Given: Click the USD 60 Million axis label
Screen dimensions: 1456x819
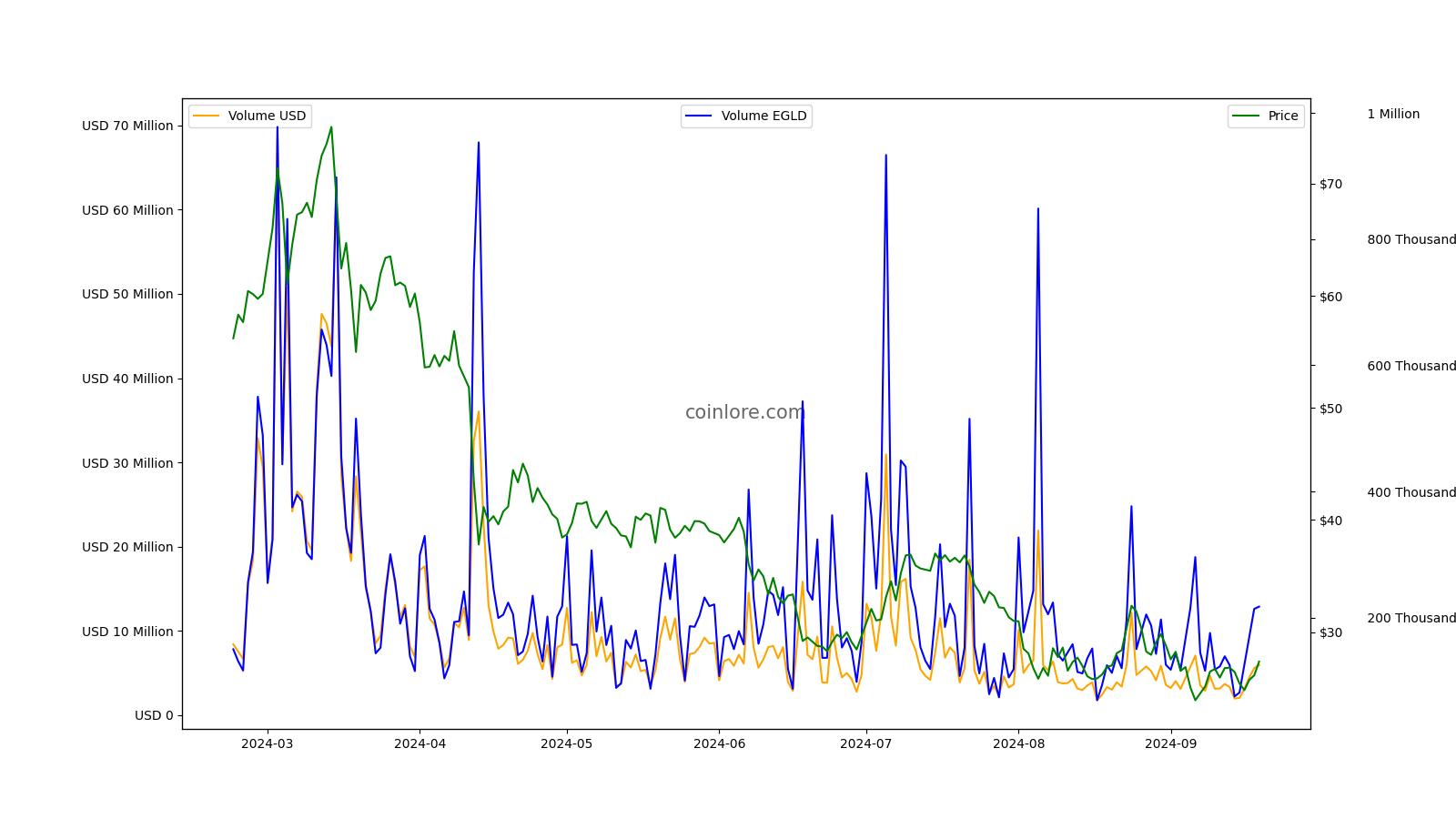Looking at the screenshot, I should pos(127,210).
